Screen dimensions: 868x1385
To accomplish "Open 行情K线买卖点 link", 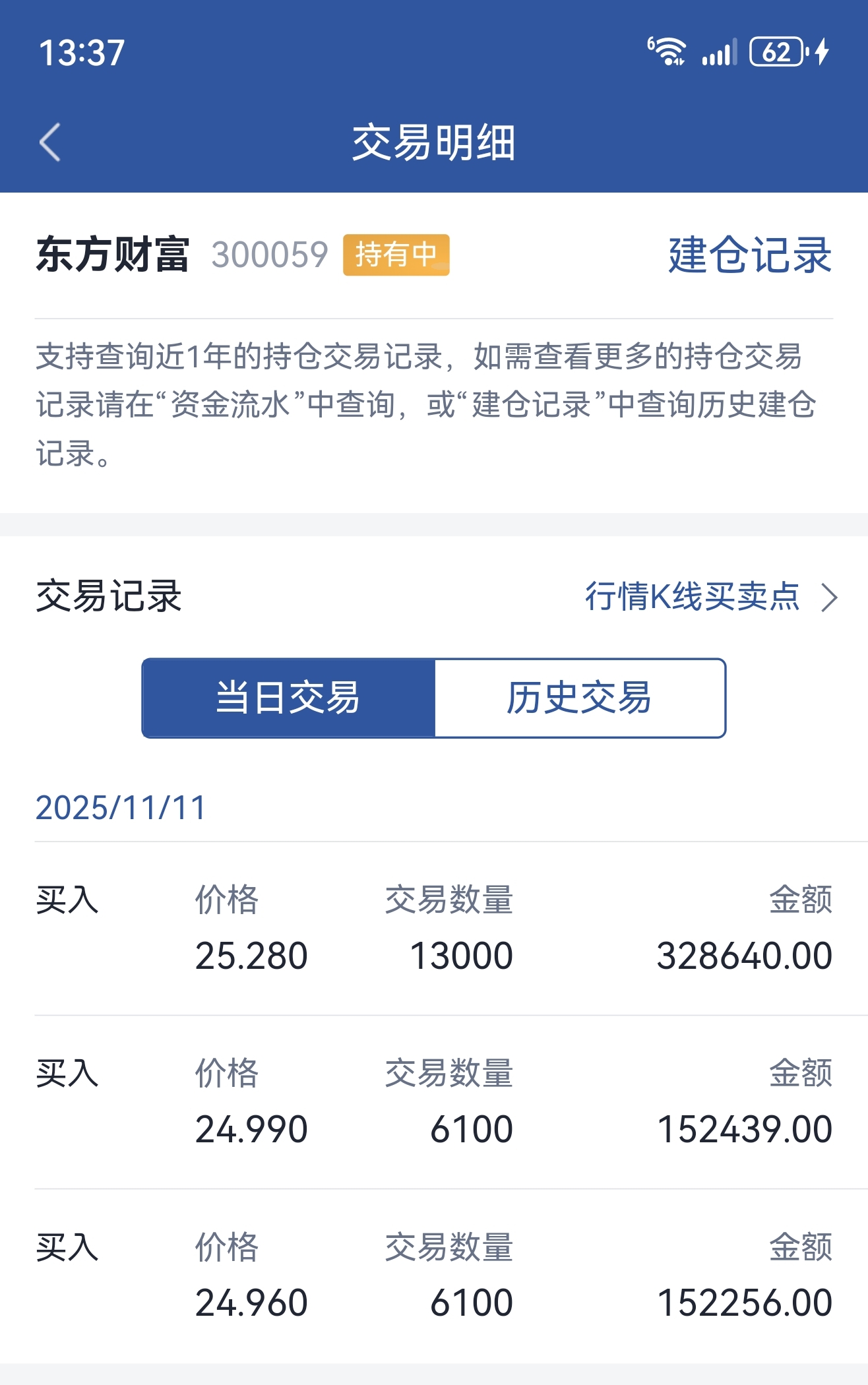I will [x=693, y=597].
